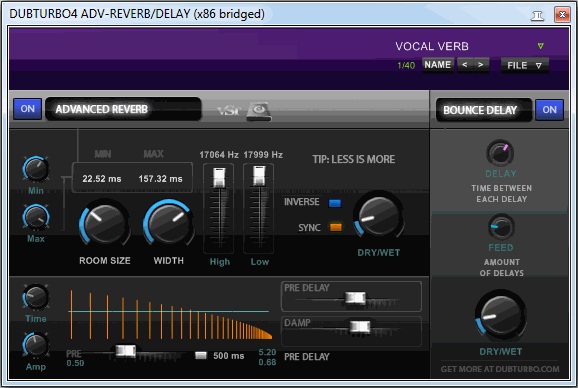This screenshot has width=578, height=388.
Task: Click the pin icon in title bar
Action: (x=537, y=15)
